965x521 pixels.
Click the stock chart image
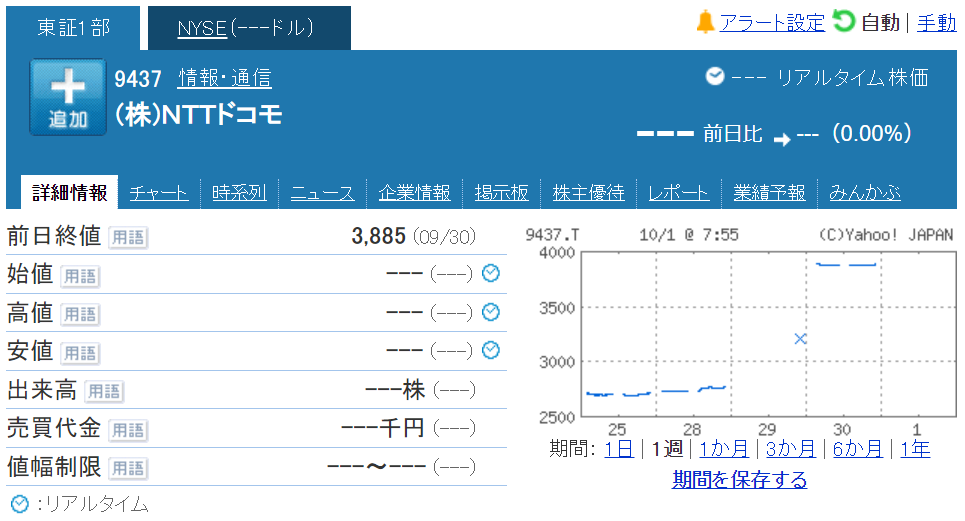pos(739,332)
